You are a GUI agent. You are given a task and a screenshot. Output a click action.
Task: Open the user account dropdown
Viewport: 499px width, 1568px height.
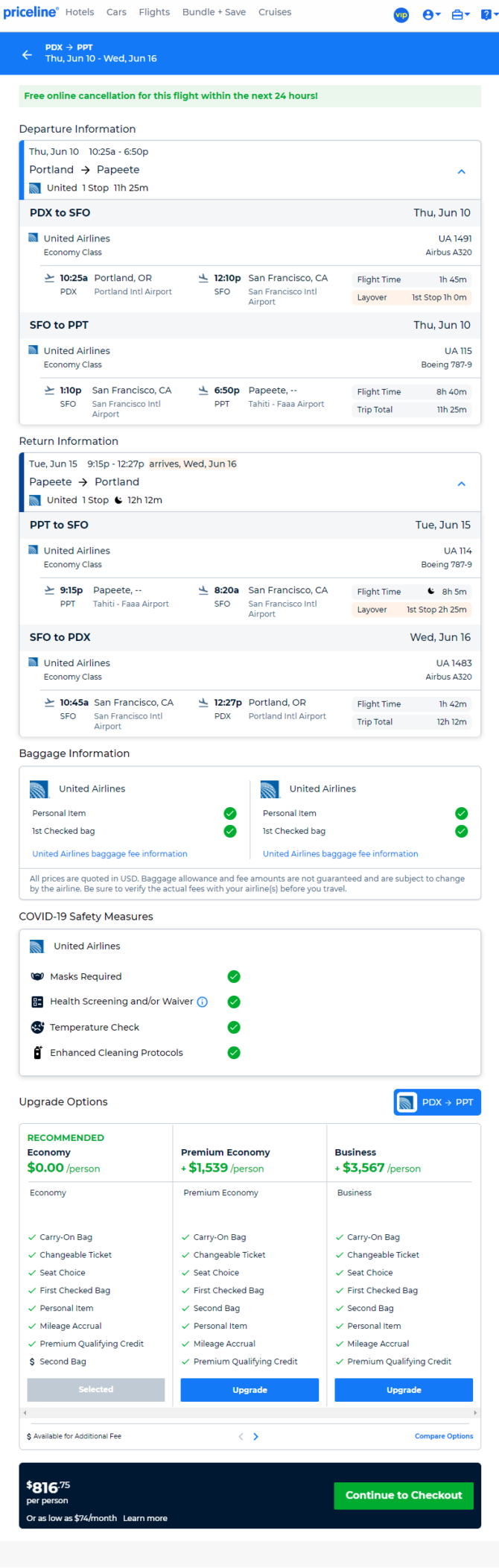click(431, 15)
